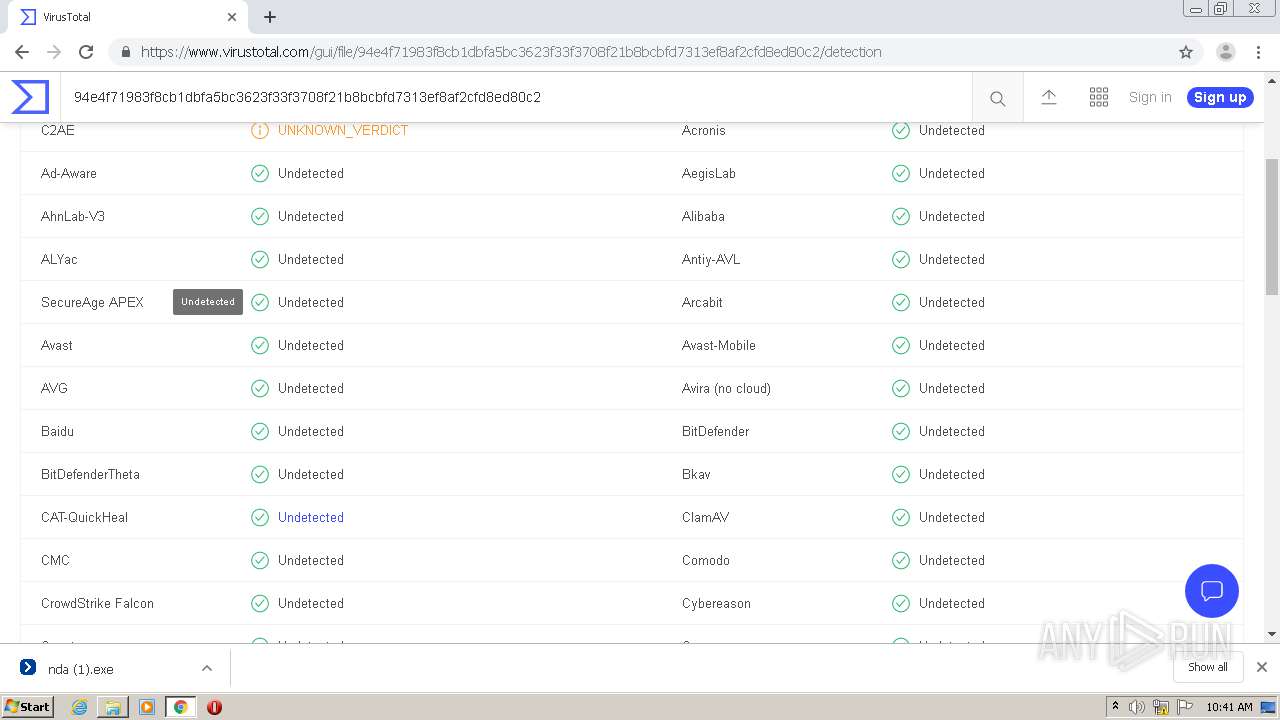Open Chrome three-dot menu
1280x720 pixels.
coord(1258,52)
